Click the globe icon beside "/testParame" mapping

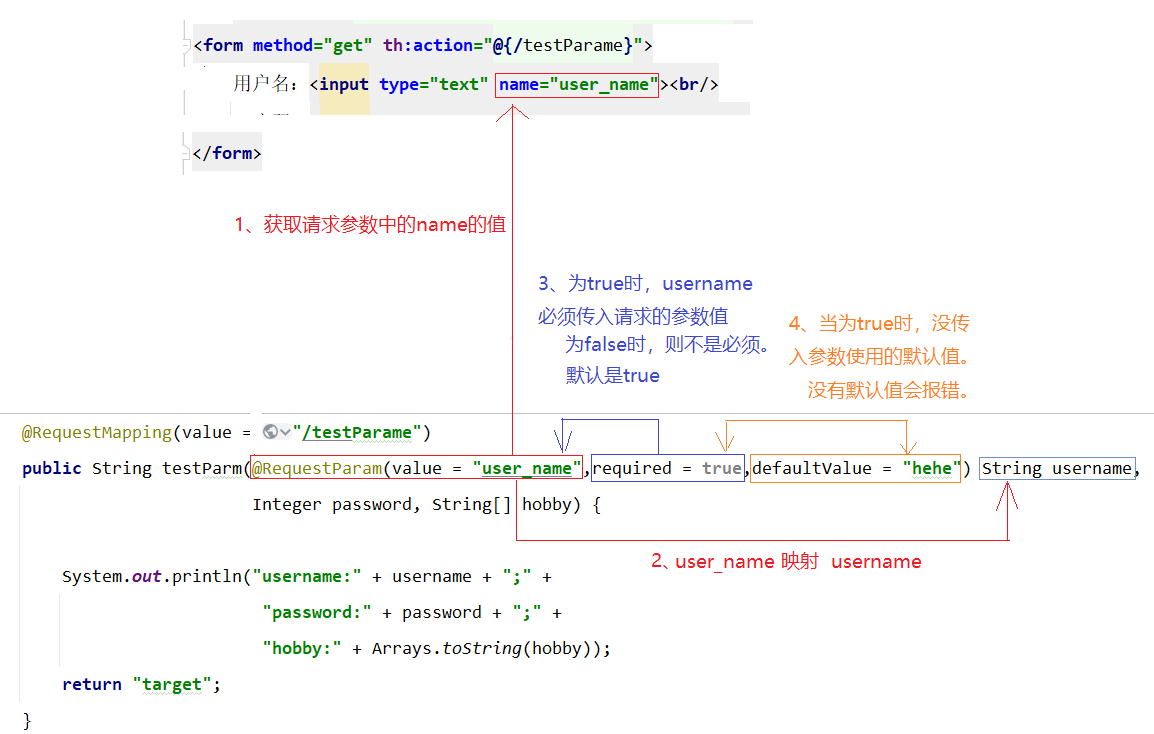[270, 432]
